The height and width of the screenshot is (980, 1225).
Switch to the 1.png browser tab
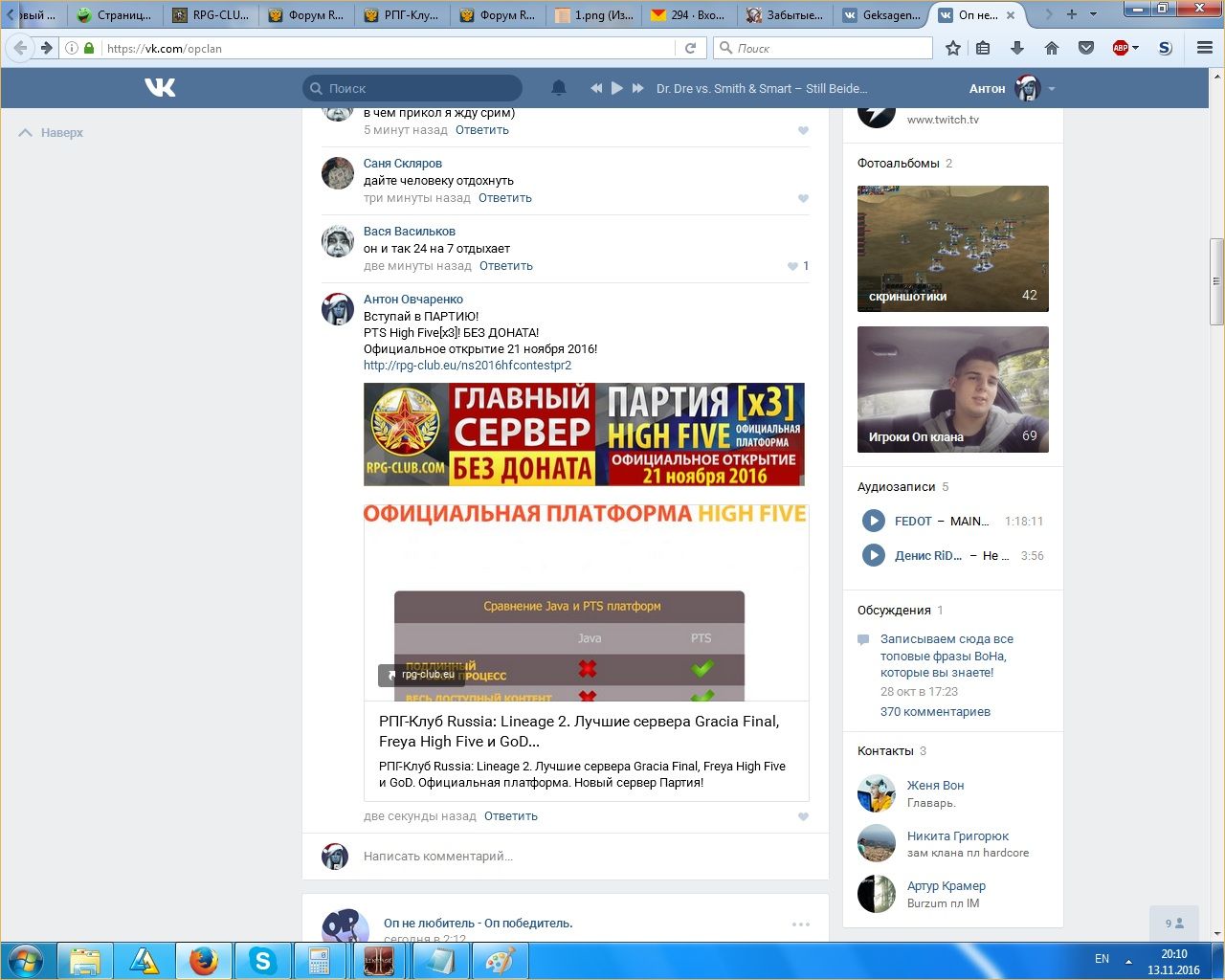(x=593, y=14)
